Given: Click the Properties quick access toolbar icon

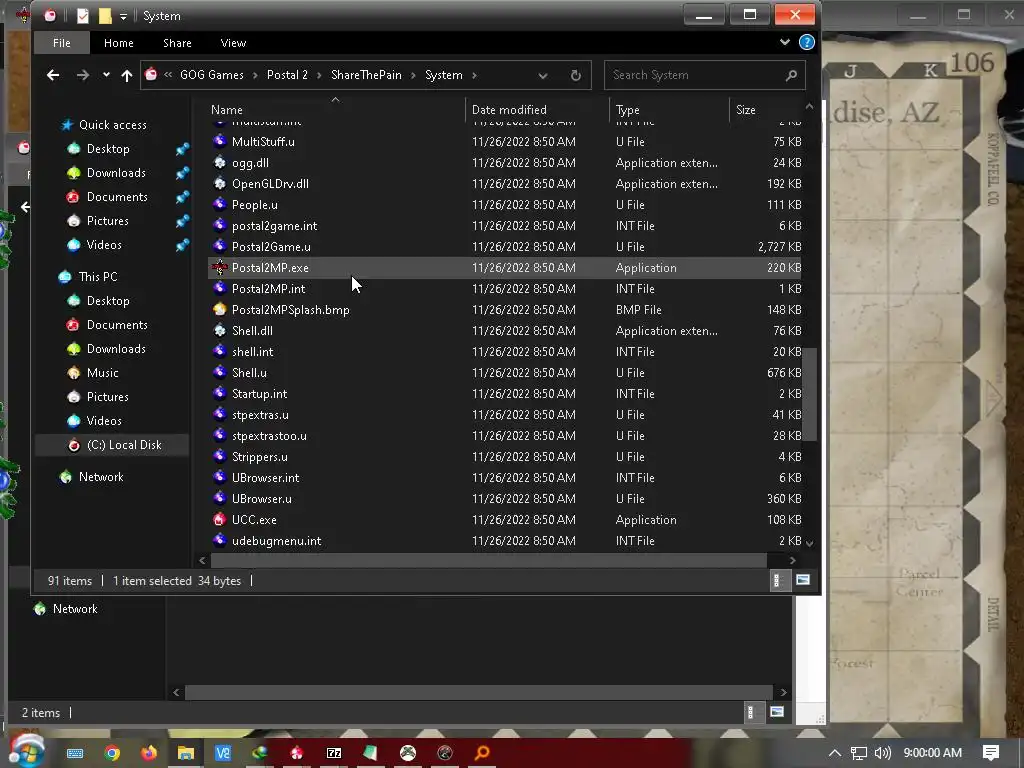Looking at the screenshot, I should (82, 16).
